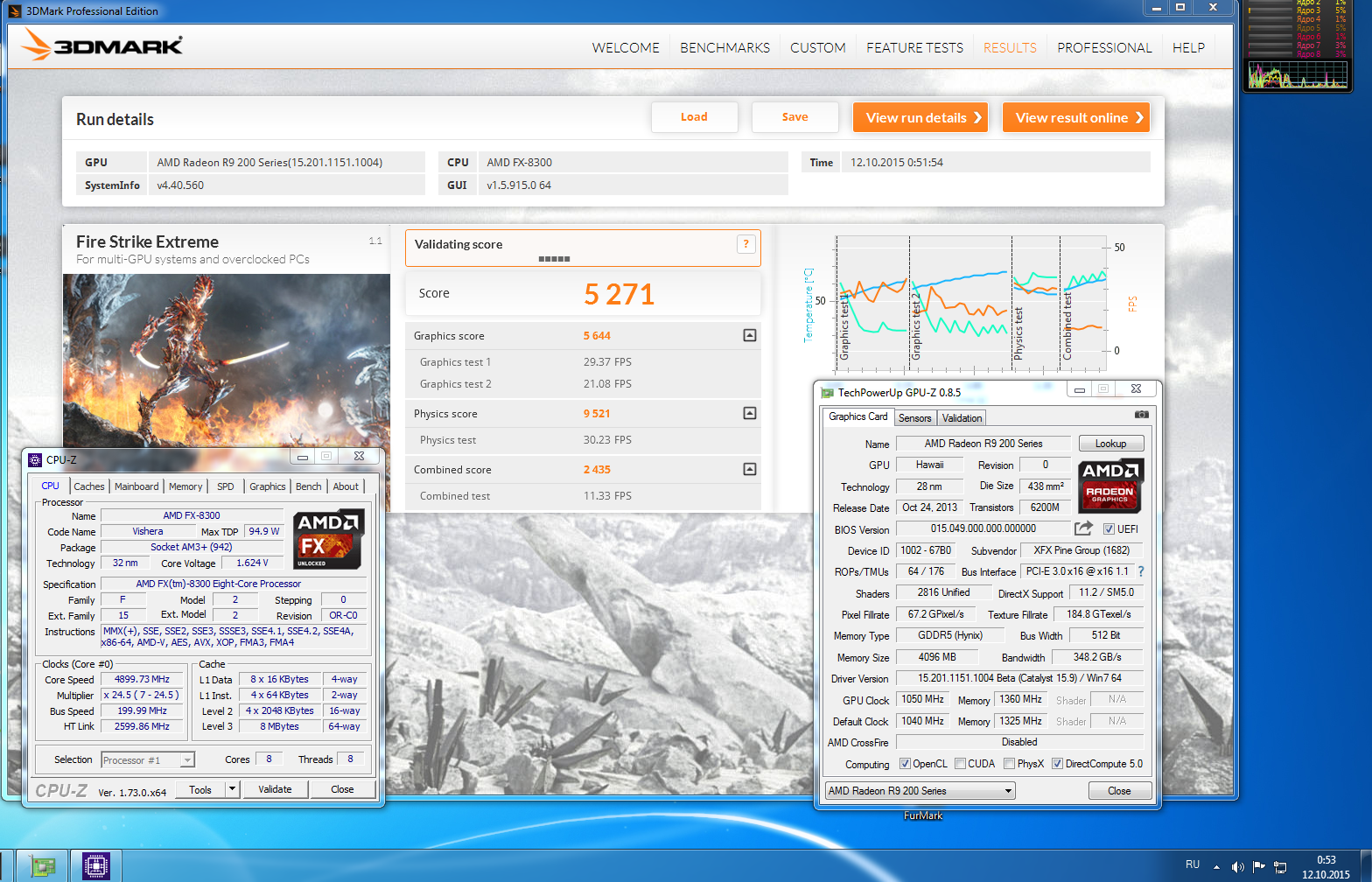
Task: Open the AMD Radeon R9 200 Series dropdown
Action: 920,791
